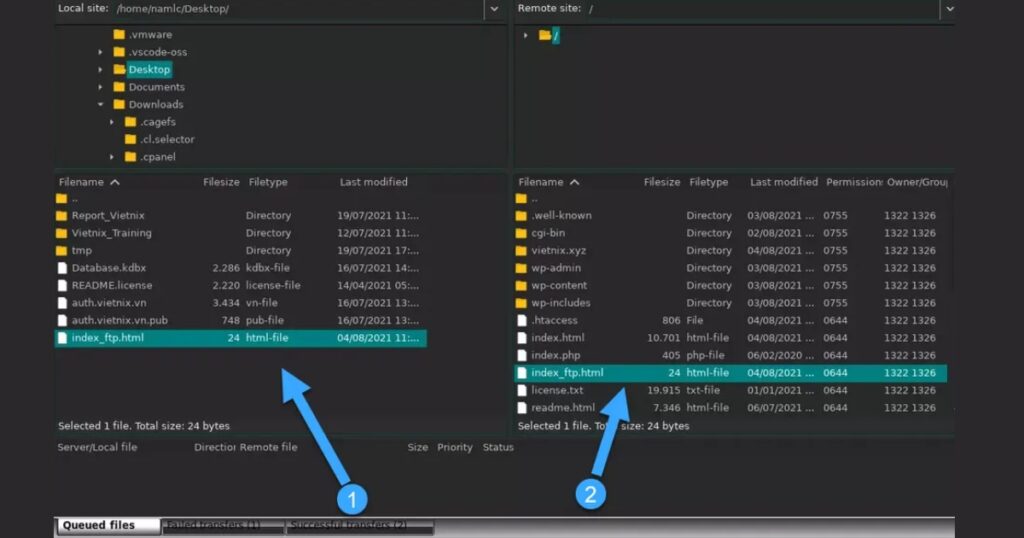Select the .vmware folder icon in local tree

click(119, 35)
